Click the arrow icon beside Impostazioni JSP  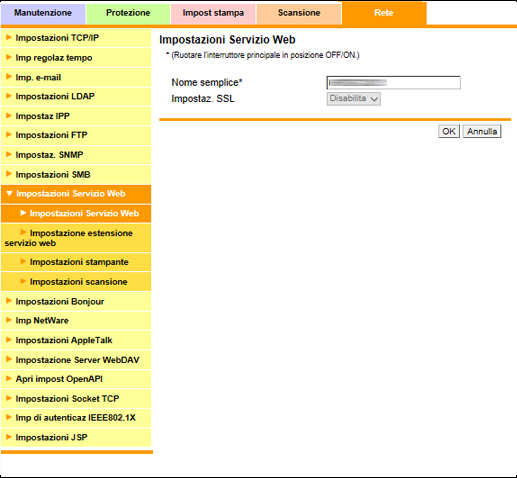coord(9,437)
